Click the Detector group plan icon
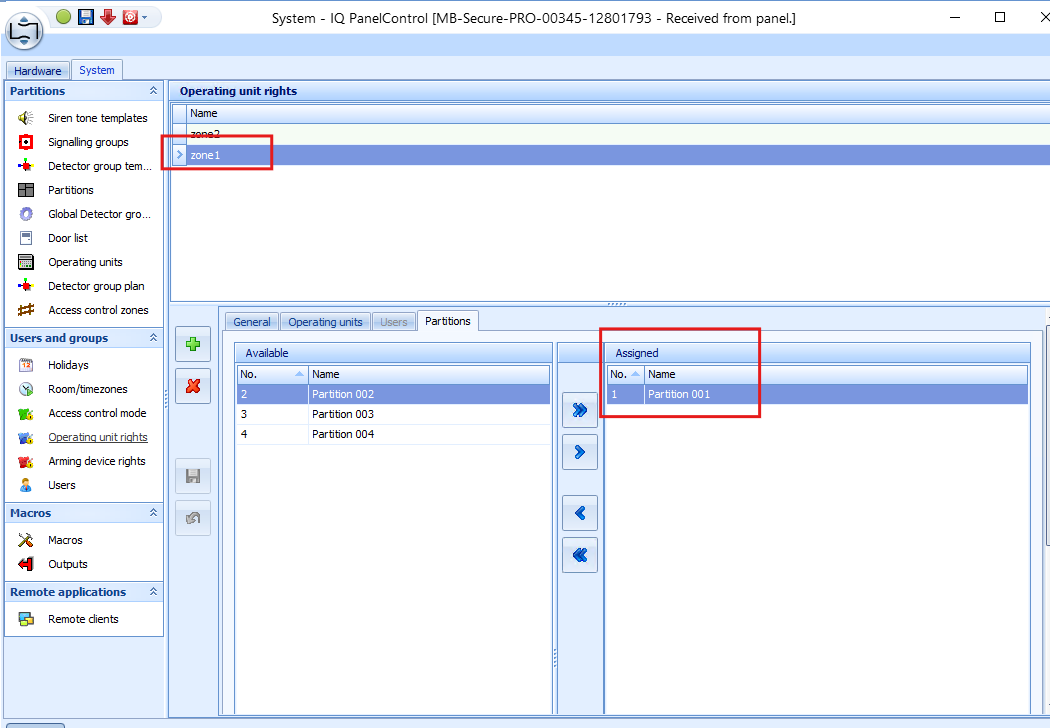Image resolution: width=1050 pixels, height=728 pixels. click(25, 286)
